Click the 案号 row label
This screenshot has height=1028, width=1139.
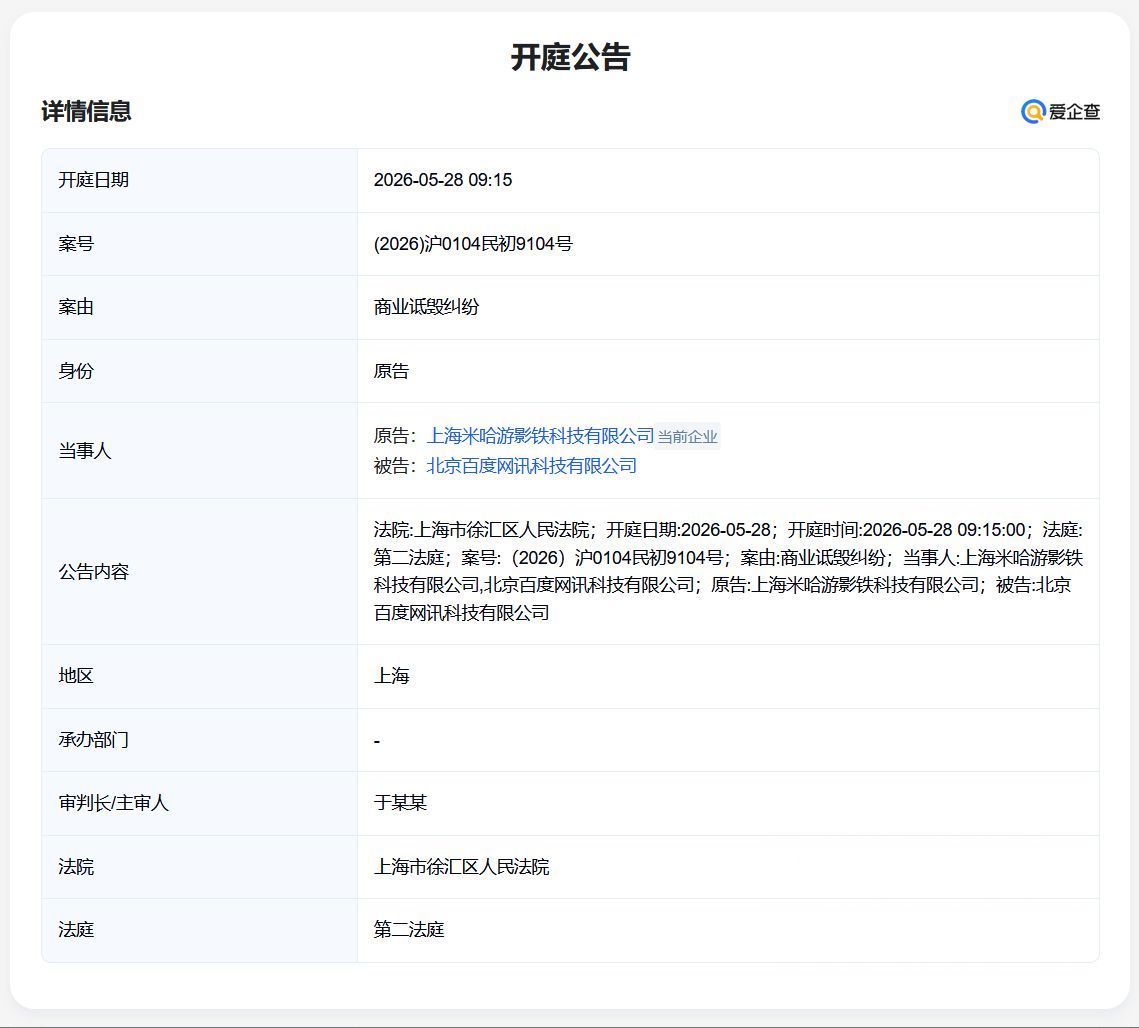click(76, 243)
